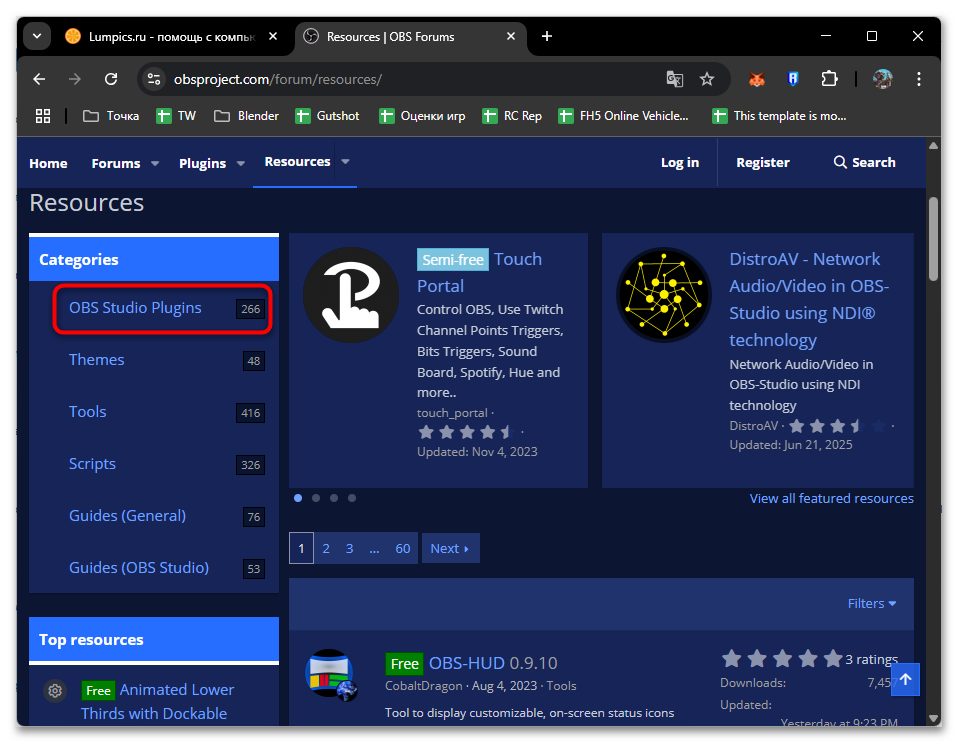The height and width of the screenshot is (743, 958).
Task: Open the browser Extensions puzzle icon
Action: [829, 79]
